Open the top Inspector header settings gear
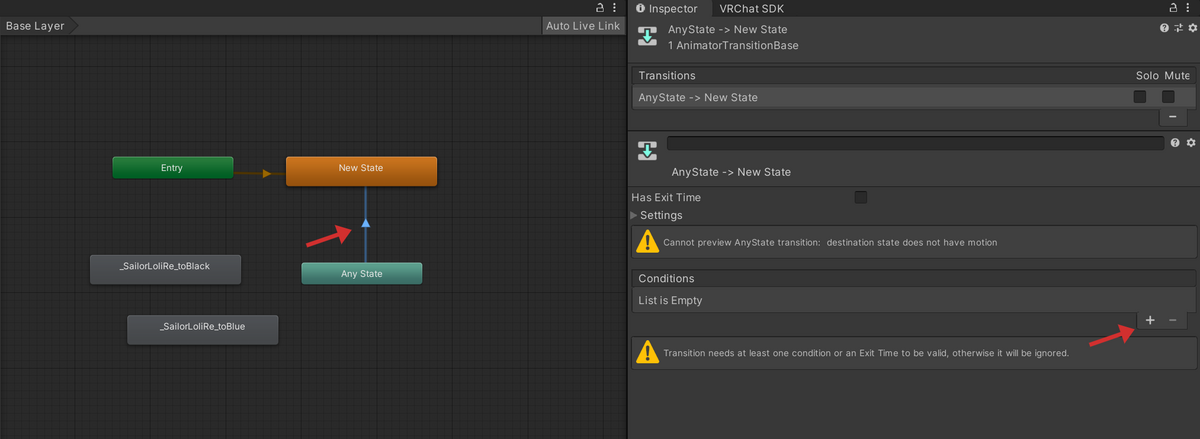This screenshot has height=439, width=1200. click(1190, 28)
